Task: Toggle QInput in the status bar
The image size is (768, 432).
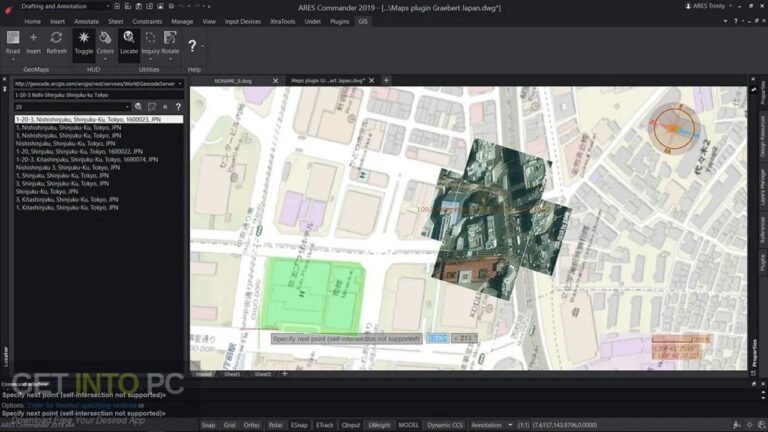Action: pyautogui.click(x=351, y=425)
